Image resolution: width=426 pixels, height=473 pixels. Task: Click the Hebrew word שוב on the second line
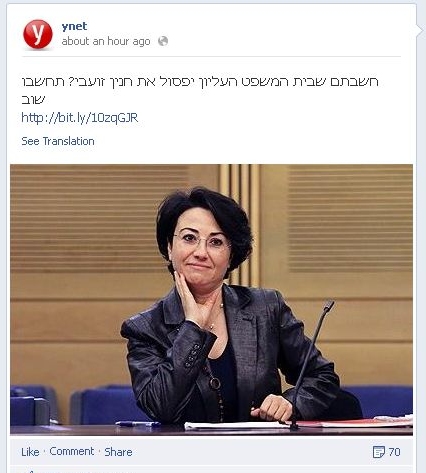pos(33,99)
